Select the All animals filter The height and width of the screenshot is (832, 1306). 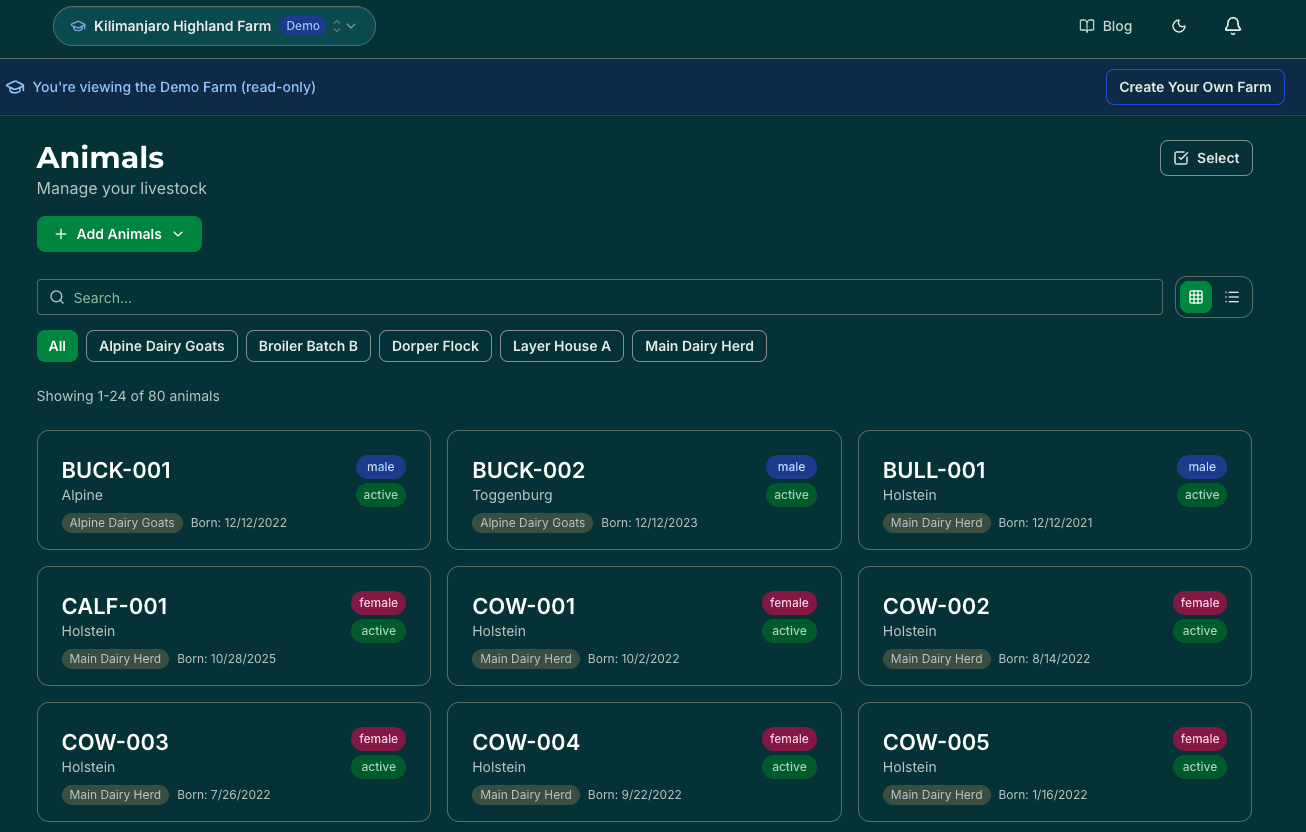pyautogui.click(x=57, y=346)
